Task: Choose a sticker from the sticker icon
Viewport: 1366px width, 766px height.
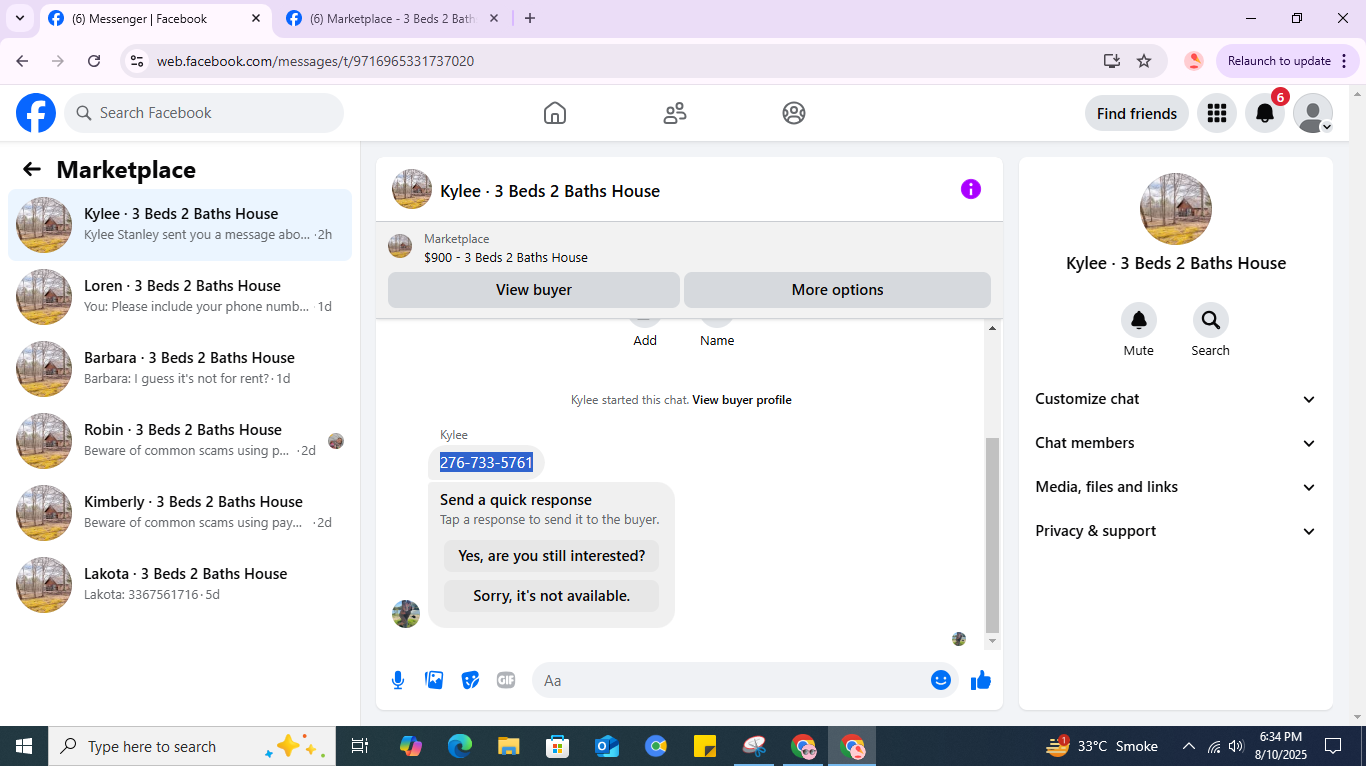Action: click(470, 680)
